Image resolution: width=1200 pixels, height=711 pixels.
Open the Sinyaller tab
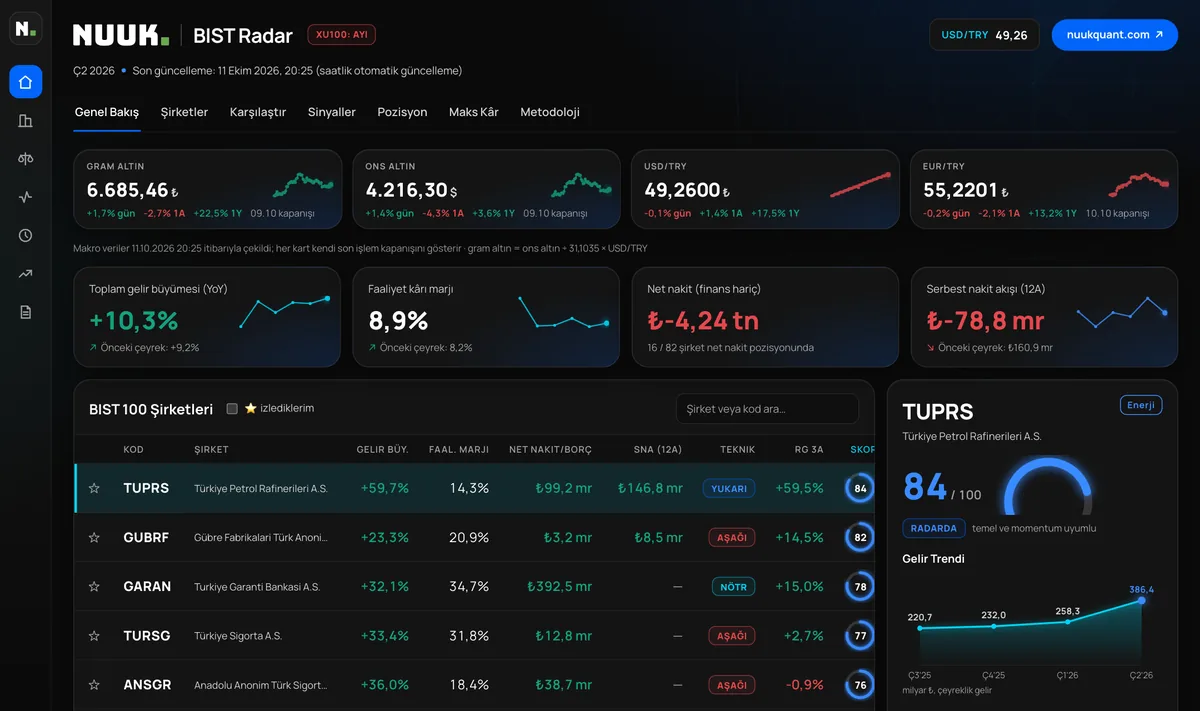click(332, 112)
